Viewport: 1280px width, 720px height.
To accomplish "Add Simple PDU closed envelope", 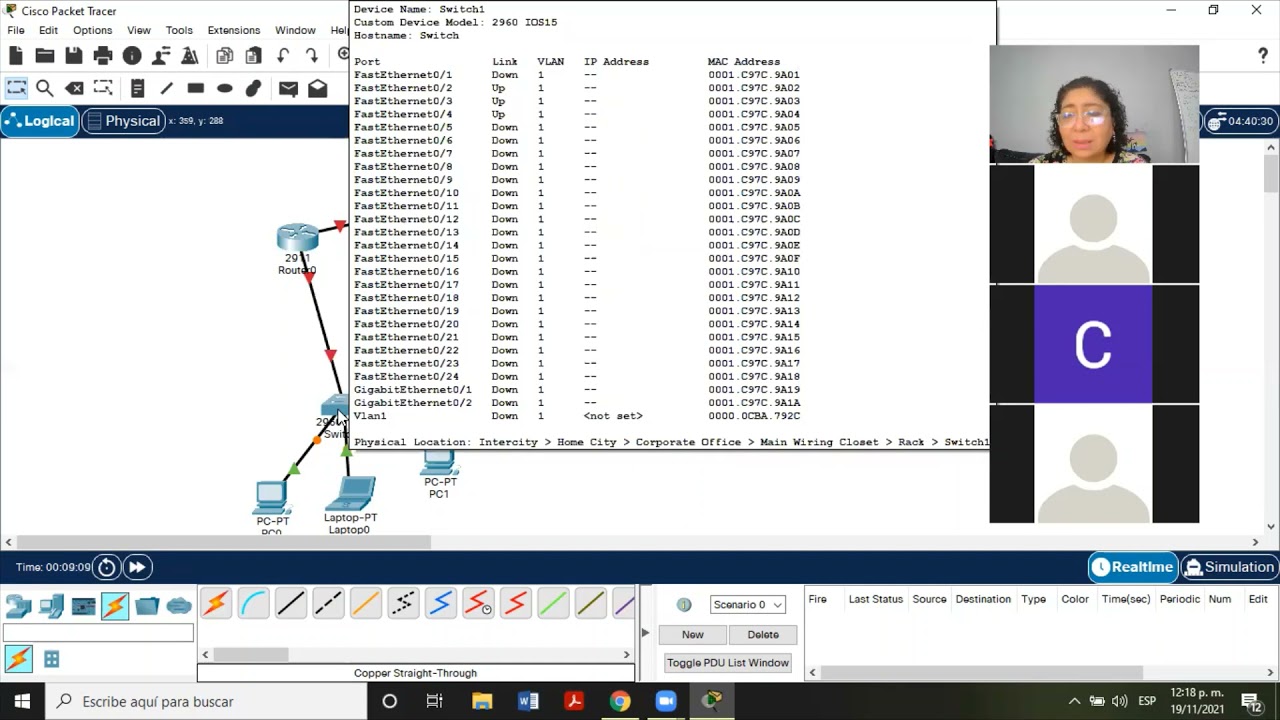I will [288, 88].
